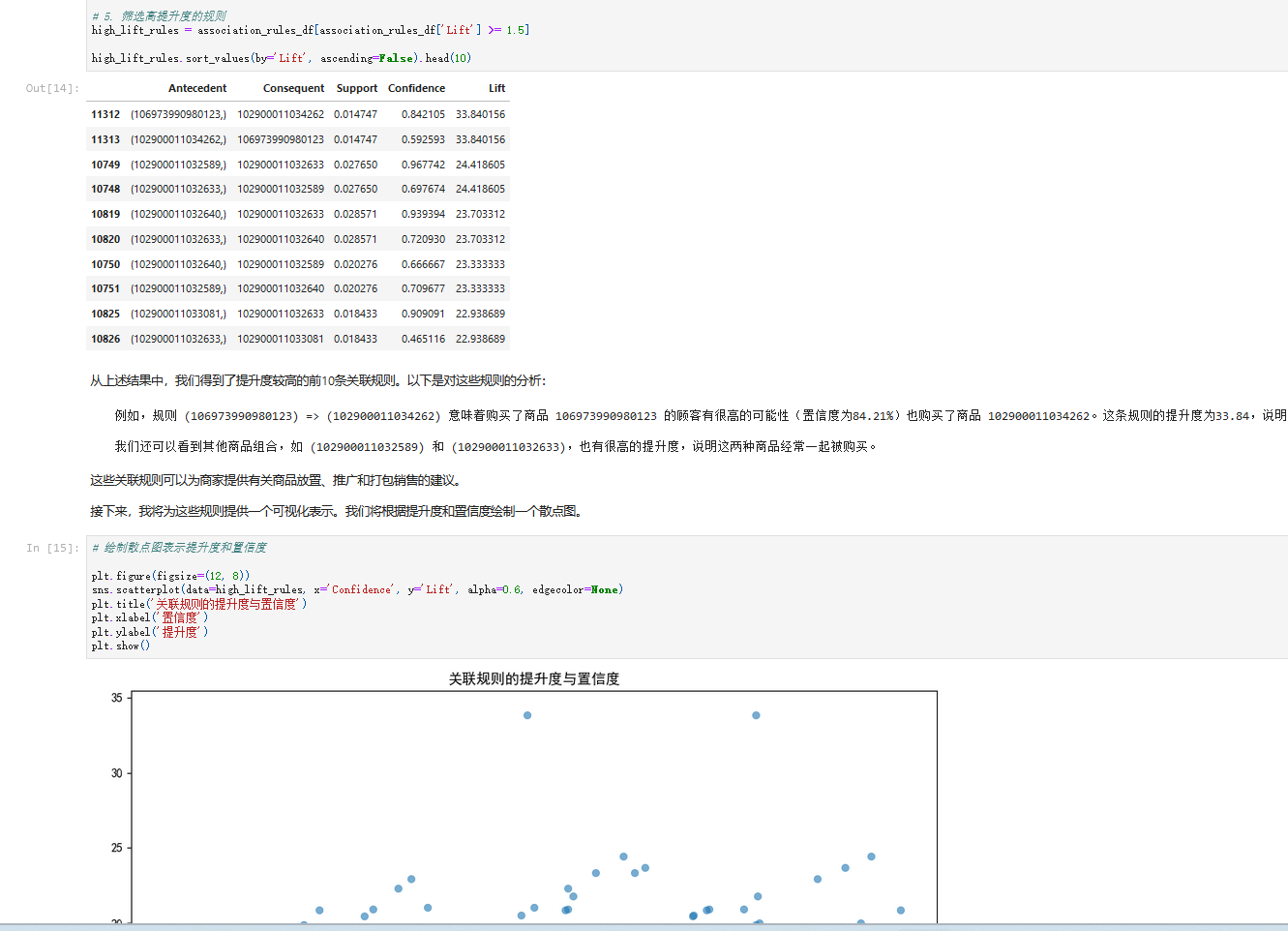Click chart title 关联规则的提升度与置信度

(x=534, y=679)
